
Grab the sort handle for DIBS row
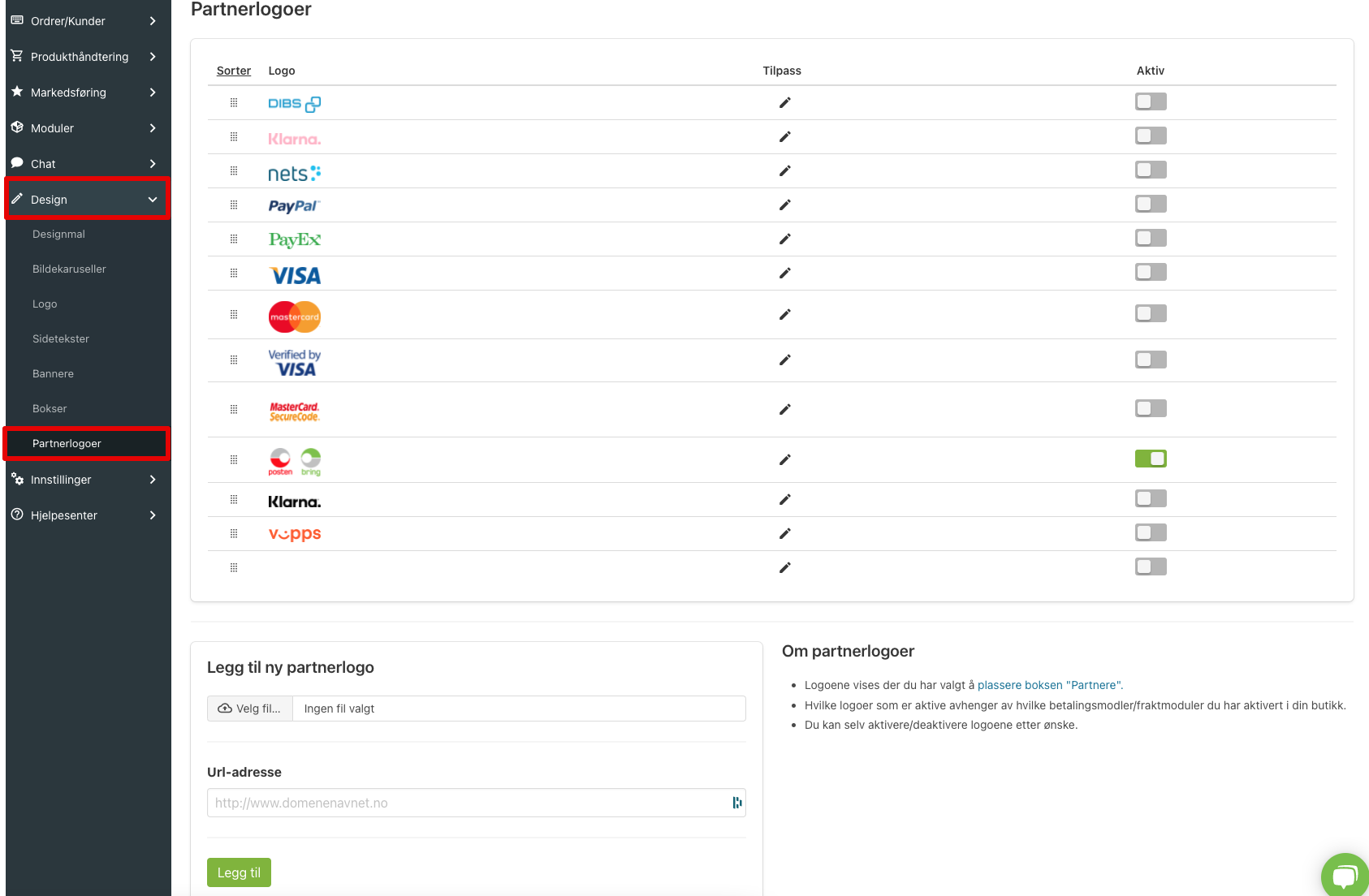point(234,102)
